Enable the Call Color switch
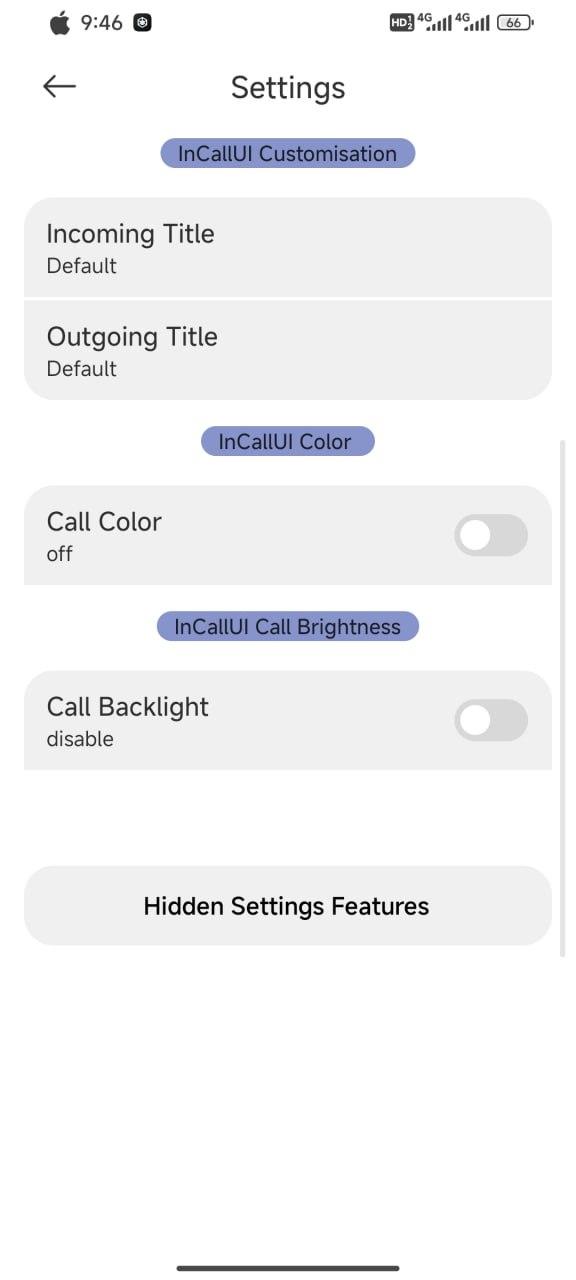 (491, 535)
